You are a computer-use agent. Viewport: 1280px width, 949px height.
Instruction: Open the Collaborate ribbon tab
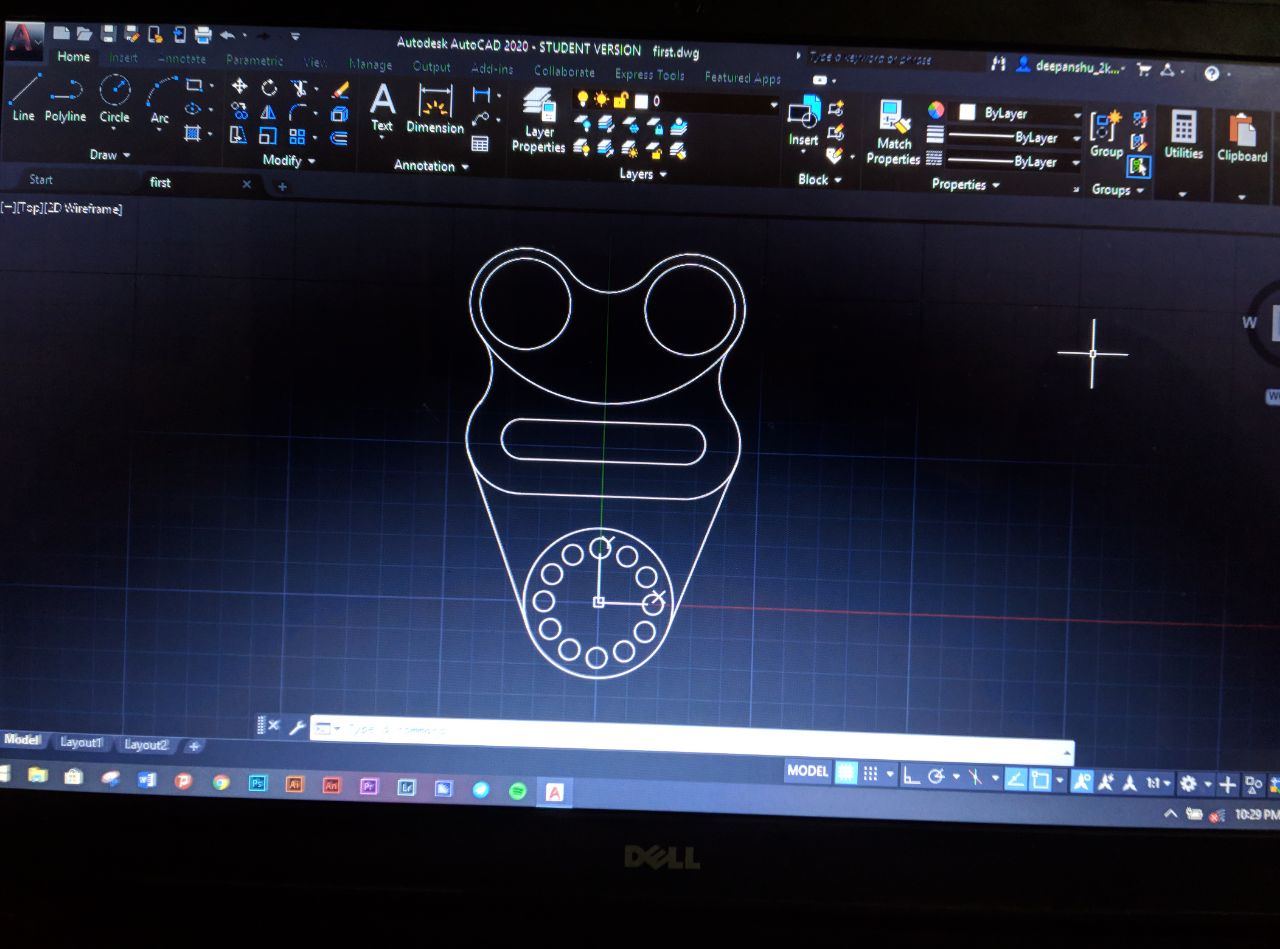point(564,71)
